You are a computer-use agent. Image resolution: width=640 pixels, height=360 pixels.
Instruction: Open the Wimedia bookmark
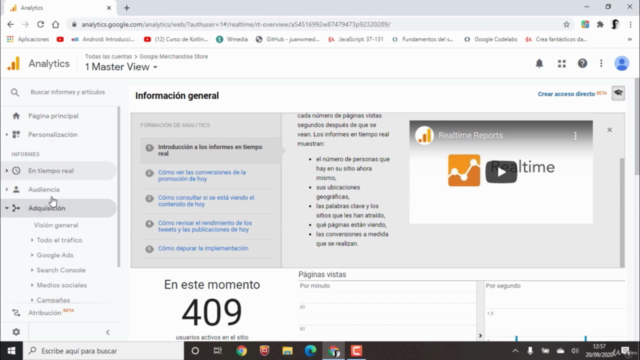pyautogui.click(x=232, y=39)
